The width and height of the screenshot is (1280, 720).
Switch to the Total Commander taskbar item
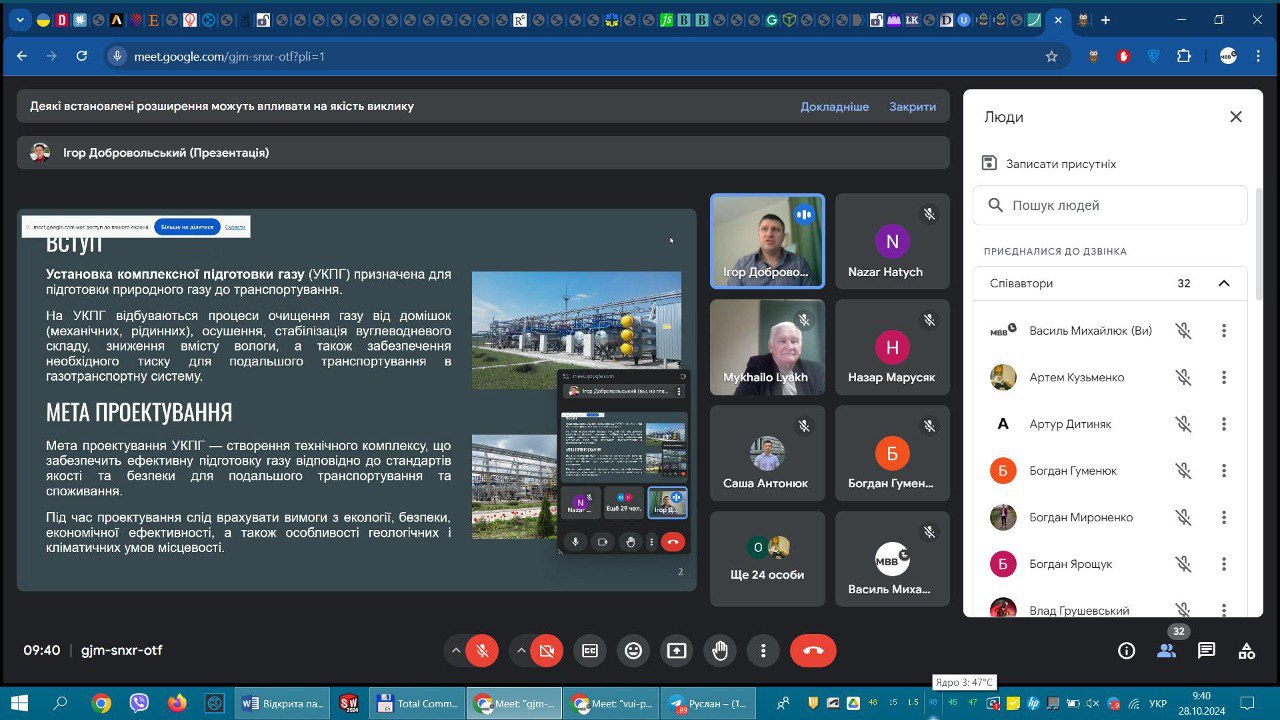[x=417, y=703]
